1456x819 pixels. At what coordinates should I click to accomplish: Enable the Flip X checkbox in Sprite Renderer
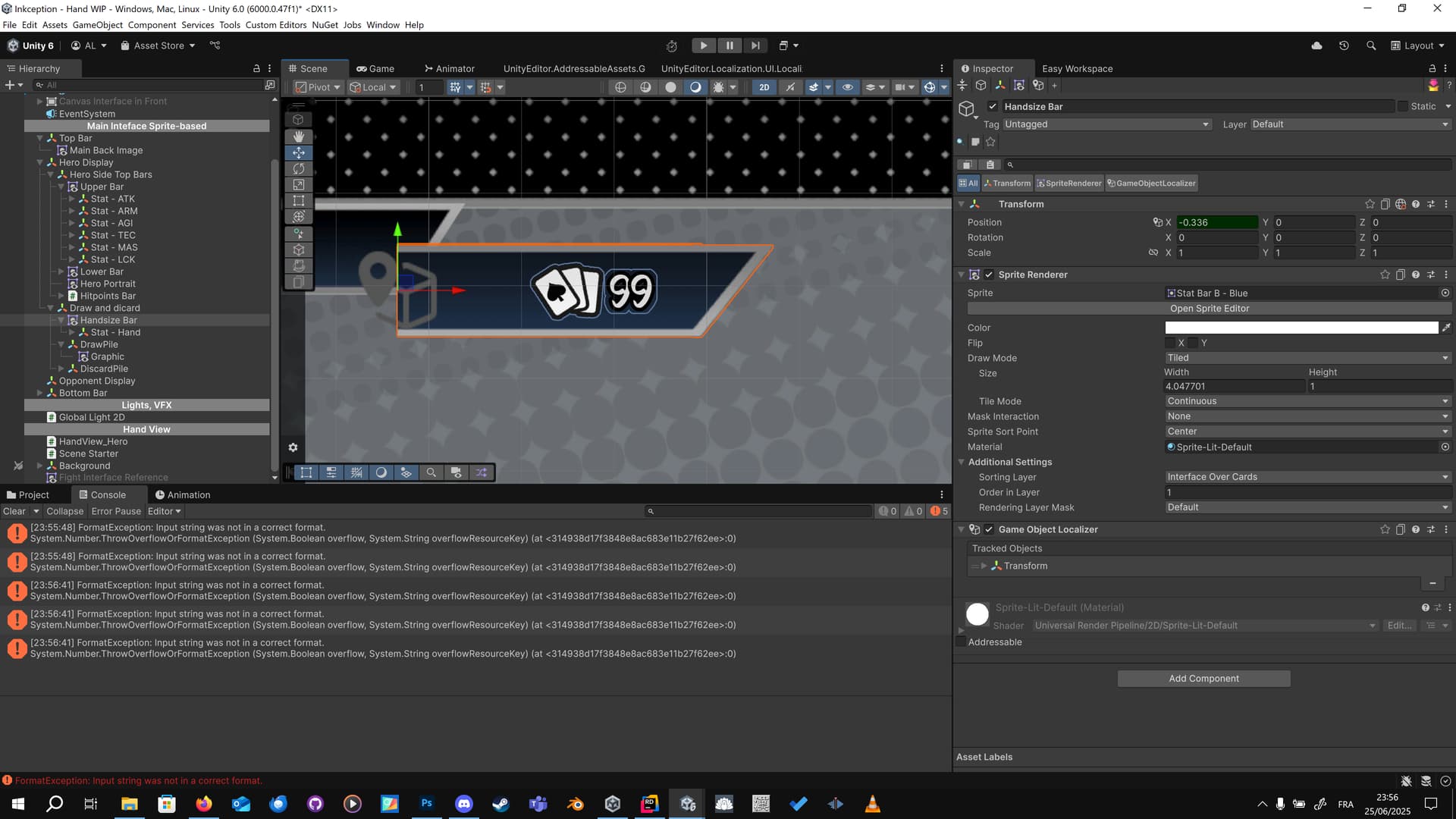[1170, 343]
